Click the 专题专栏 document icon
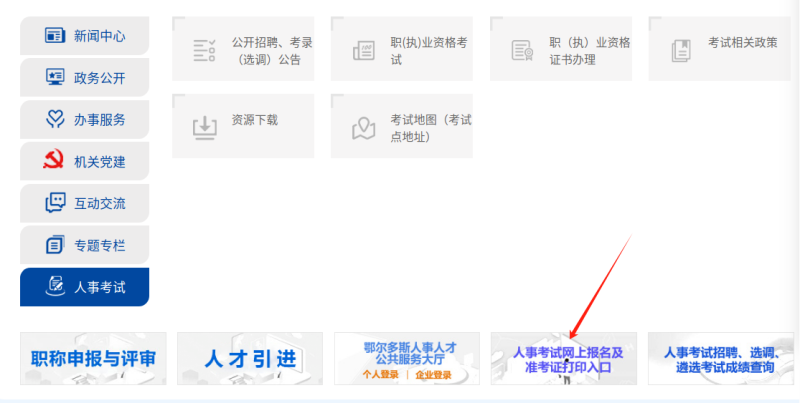Screen dimensions: 800x403 click(55, 245)
